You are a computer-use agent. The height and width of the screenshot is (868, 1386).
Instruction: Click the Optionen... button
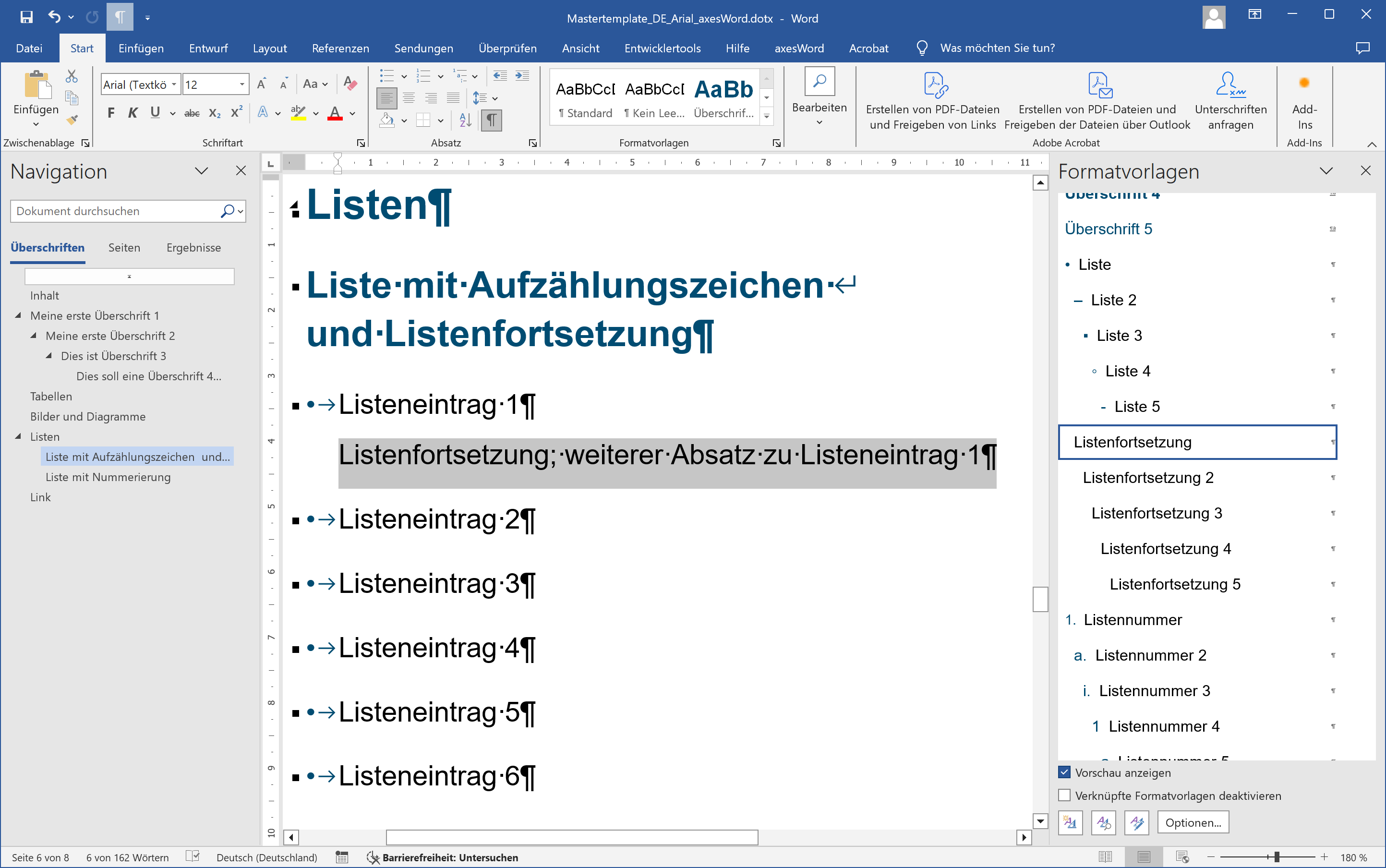(x=1193, y=823)
